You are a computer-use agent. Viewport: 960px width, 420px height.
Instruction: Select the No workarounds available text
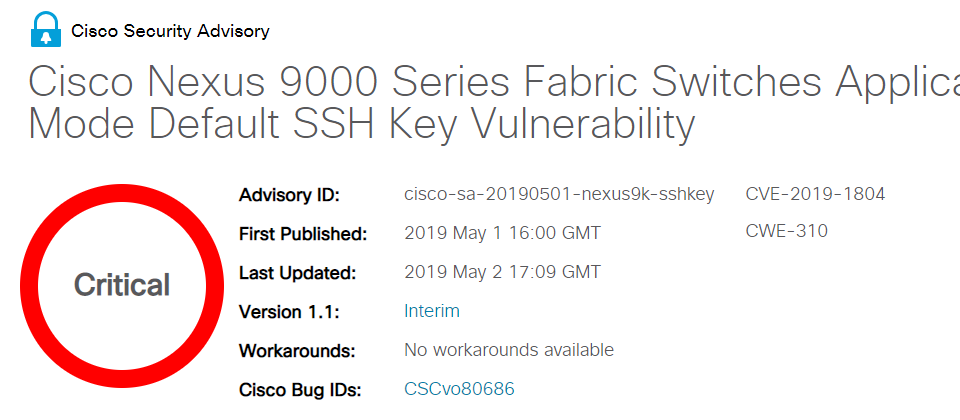point(509,350)
